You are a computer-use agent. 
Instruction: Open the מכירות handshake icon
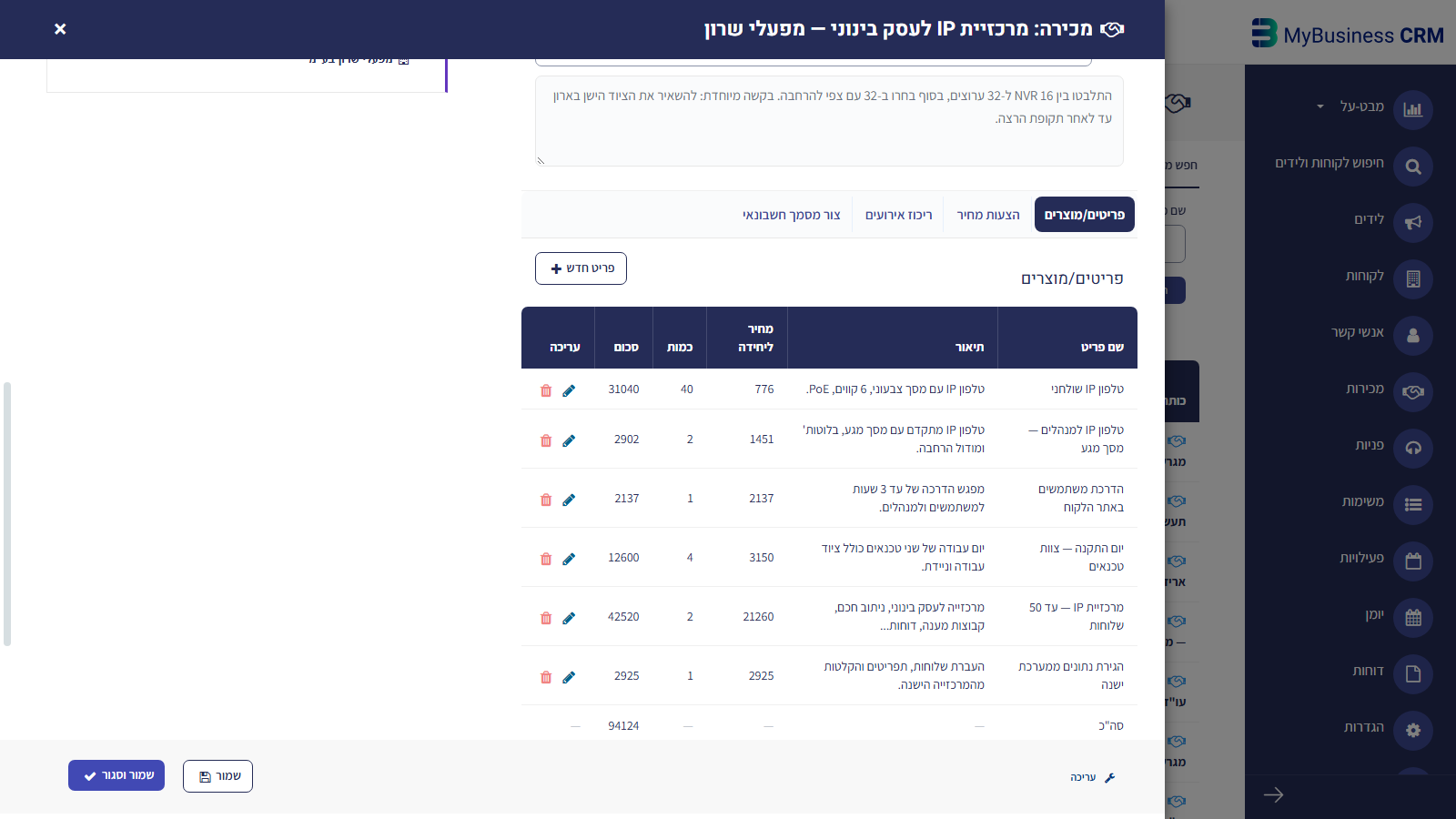1413,392
